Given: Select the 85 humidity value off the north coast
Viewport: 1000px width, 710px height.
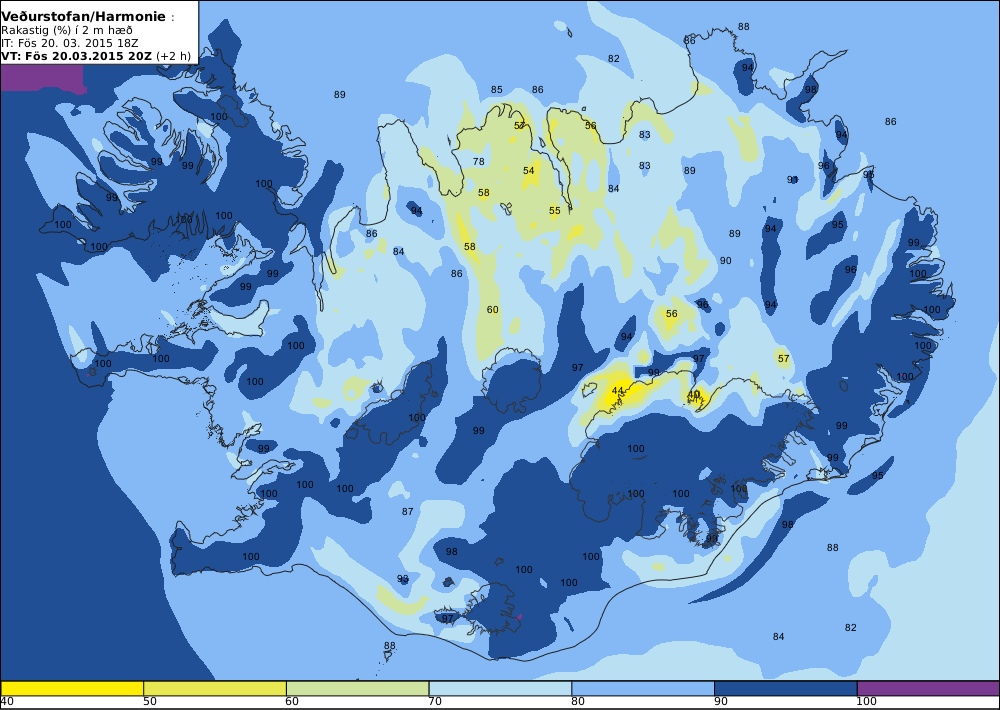Looking at the screenshot, I should (x=497, y=90).
